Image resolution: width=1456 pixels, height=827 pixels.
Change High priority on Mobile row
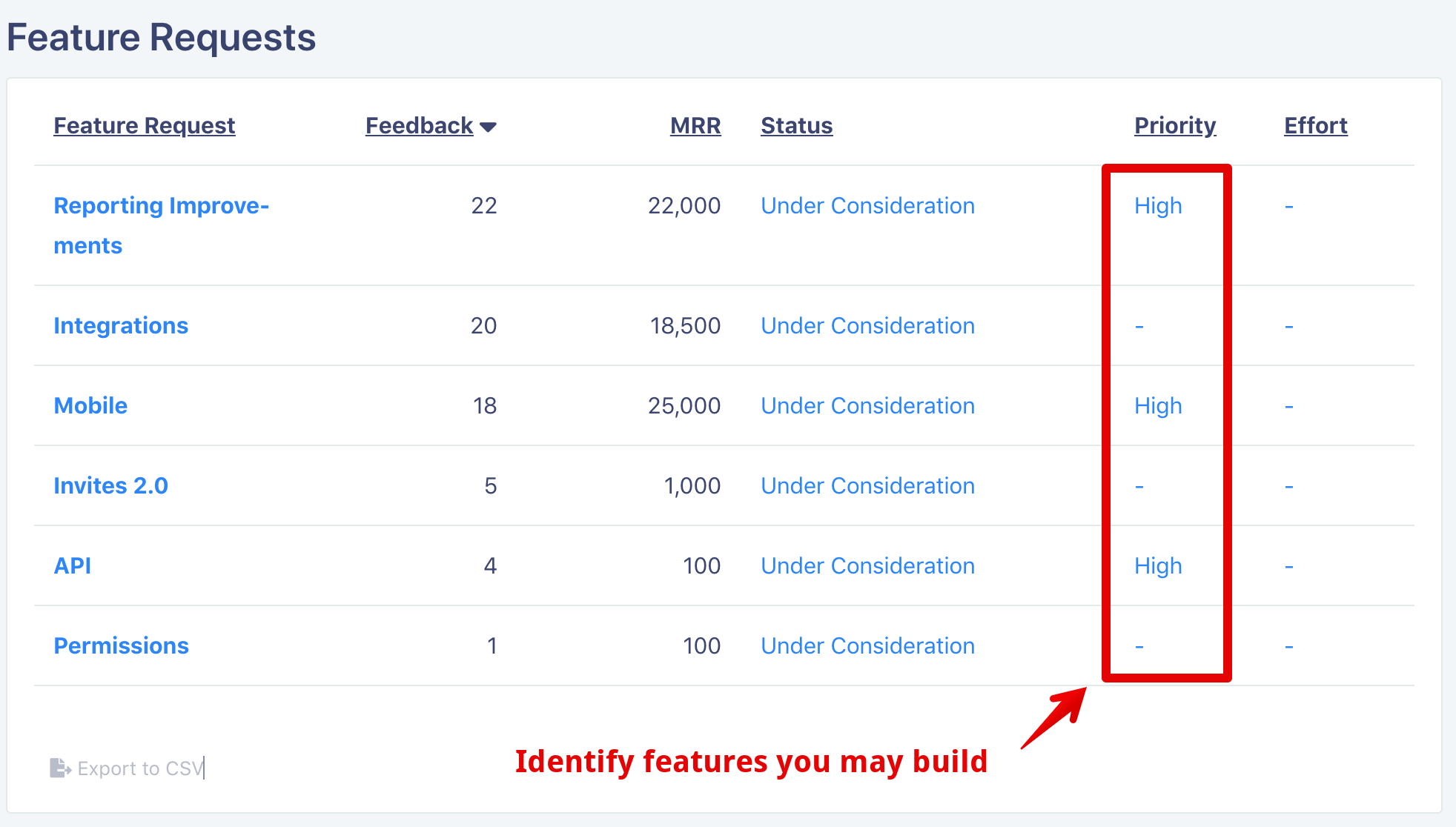1158,405
